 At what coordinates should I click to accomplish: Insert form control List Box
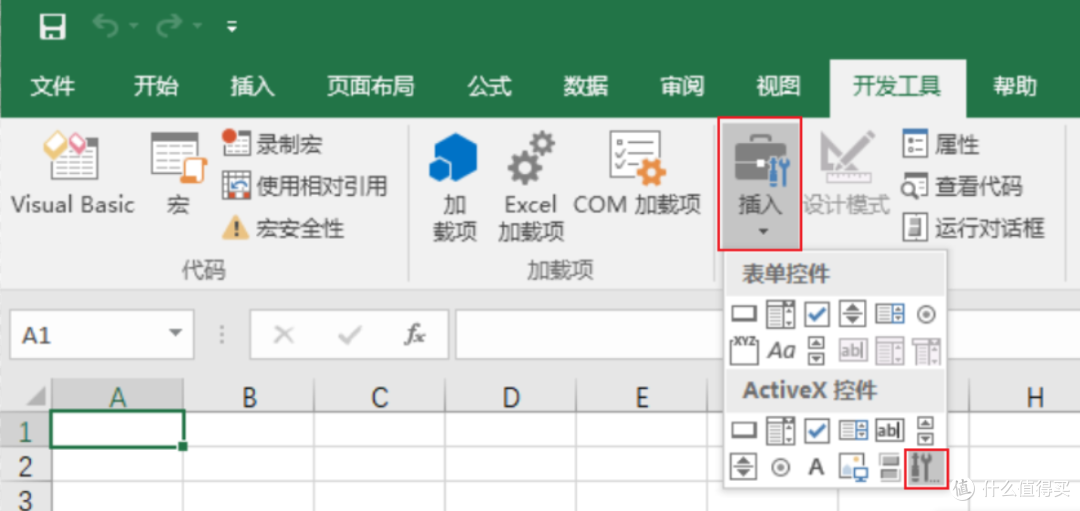pyautogui.click(x=889, y=315)
